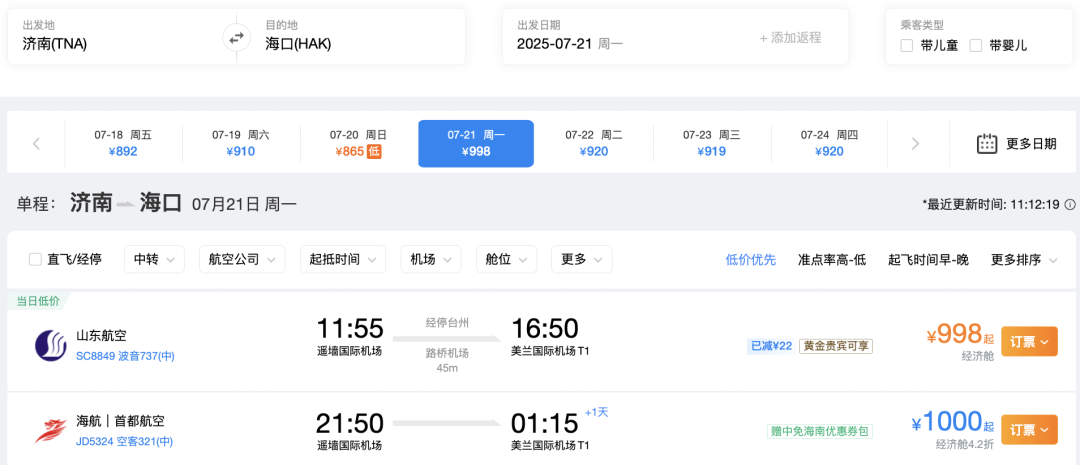Expand the 更多排序 sort dropdown
This screenshot has width=1080, height=465.
[1024, 260]
